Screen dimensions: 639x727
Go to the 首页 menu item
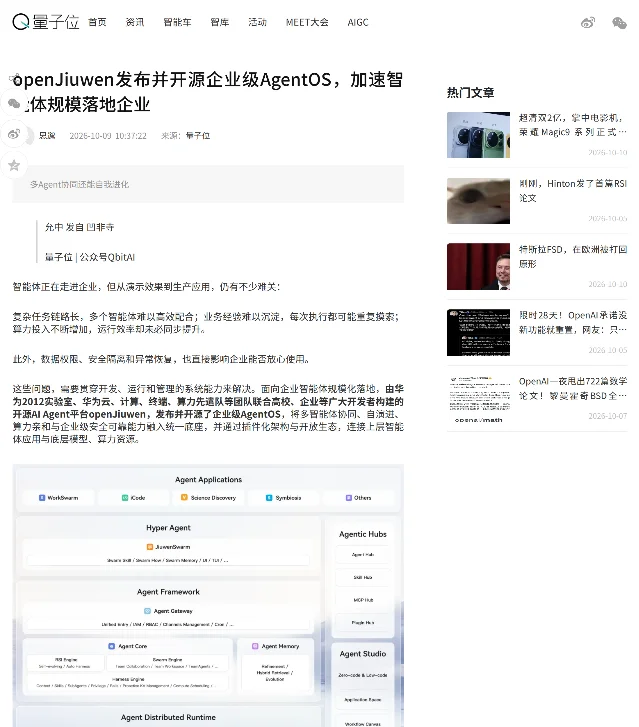[x=97, y=22]
